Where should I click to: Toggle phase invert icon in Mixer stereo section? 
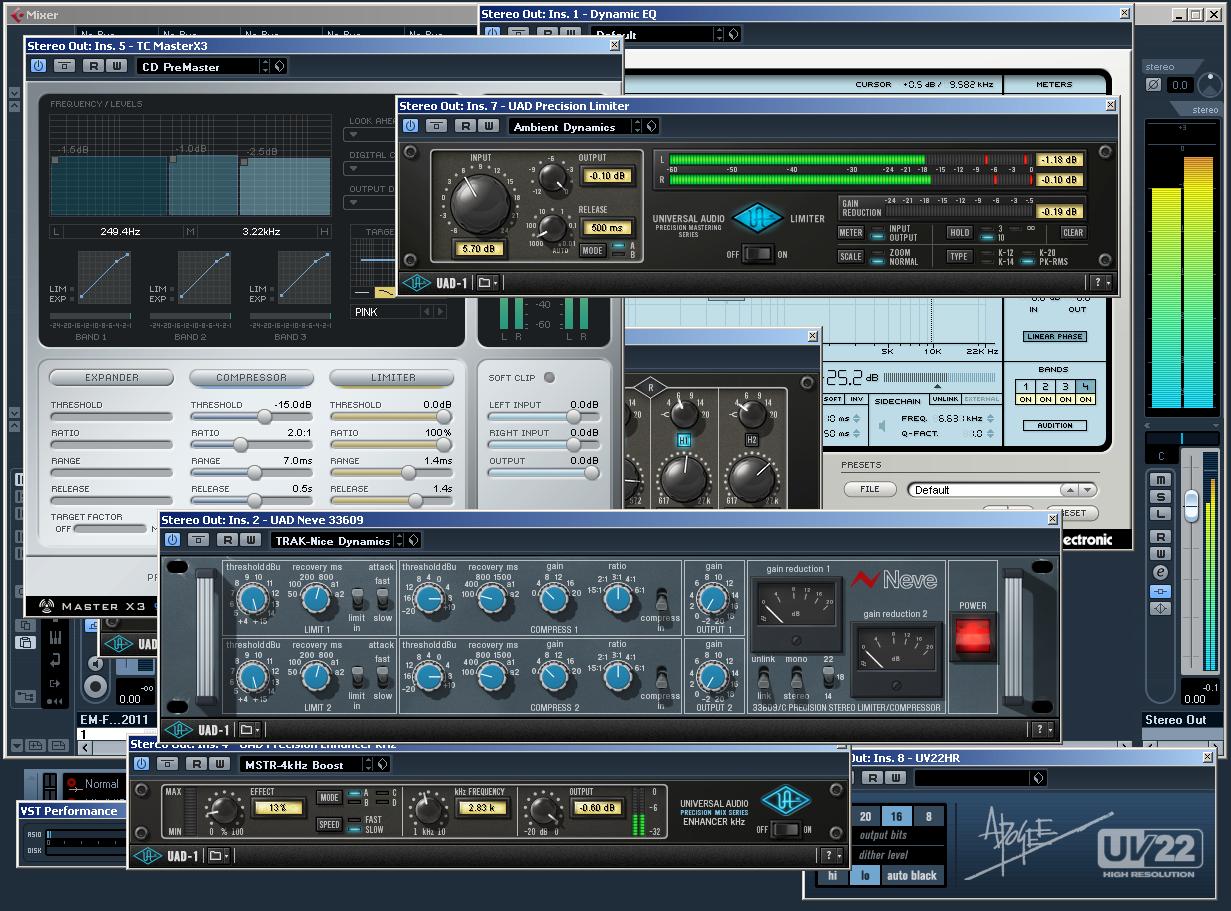[1153, 85]
